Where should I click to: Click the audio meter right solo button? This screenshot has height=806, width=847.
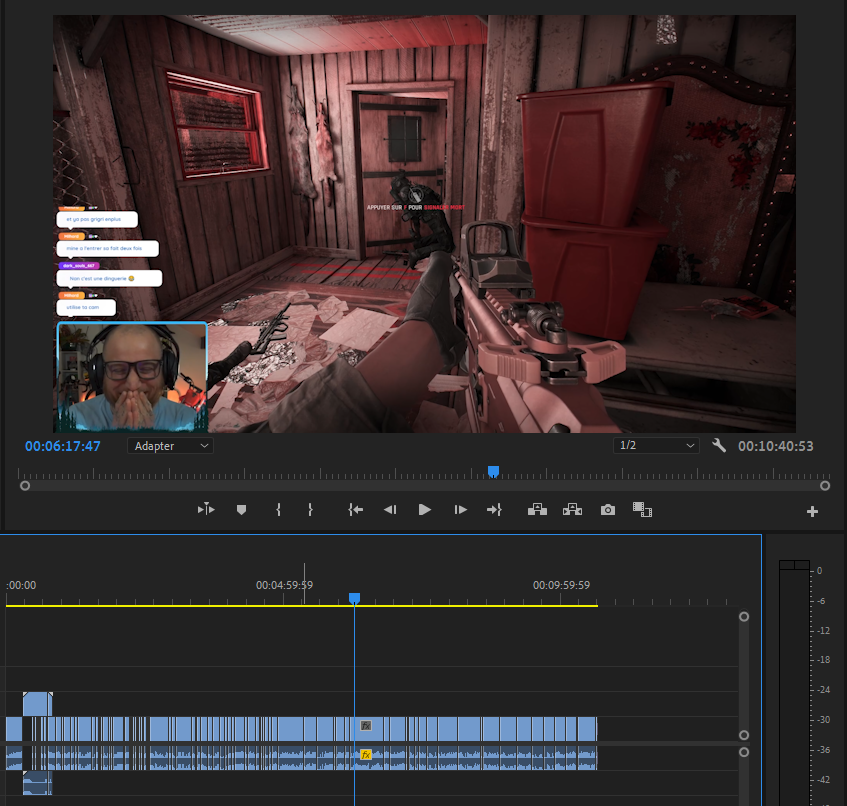coord(802,565)
